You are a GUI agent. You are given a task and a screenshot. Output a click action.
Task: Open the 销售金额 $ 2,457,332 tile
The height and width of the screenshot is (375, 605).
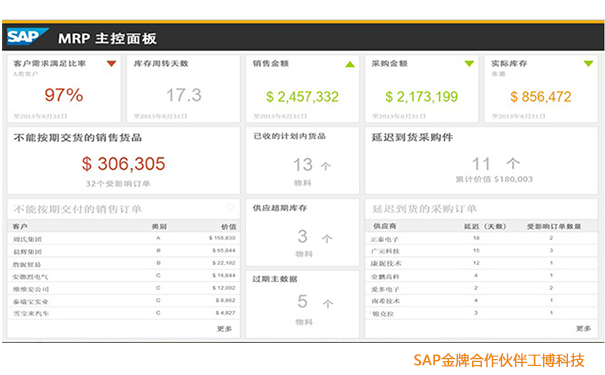(302, 89)
